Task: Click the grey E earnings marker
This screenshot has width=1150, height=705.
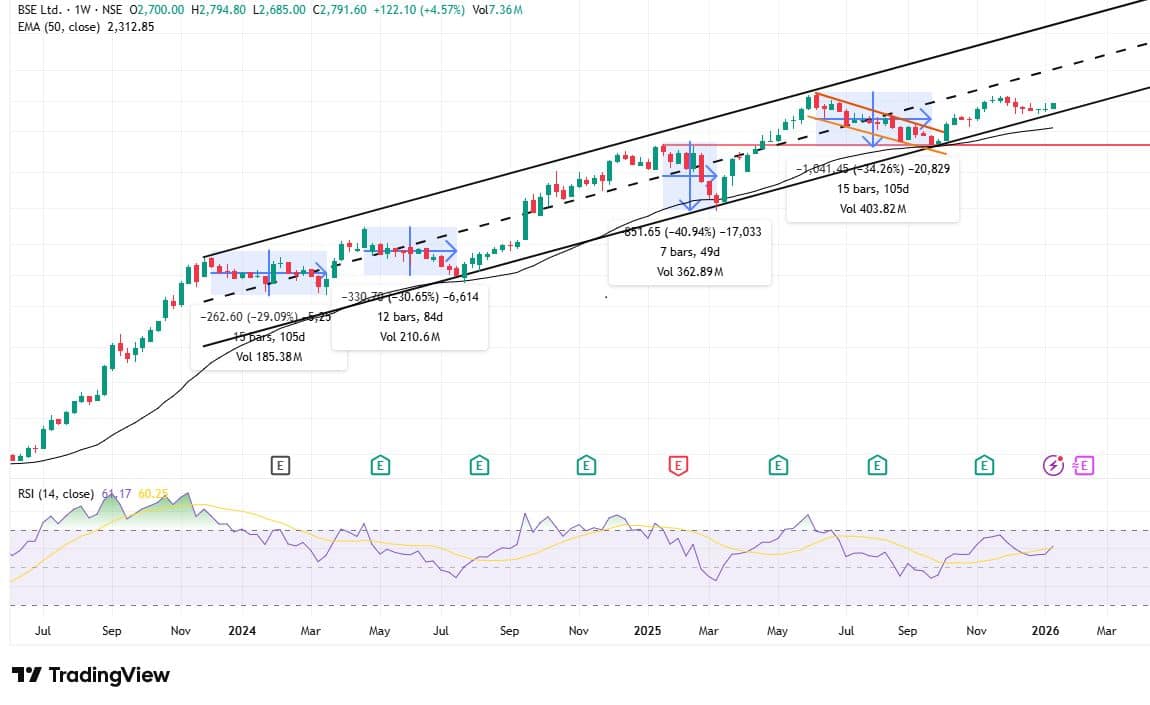Action: [x=280, y=465]
